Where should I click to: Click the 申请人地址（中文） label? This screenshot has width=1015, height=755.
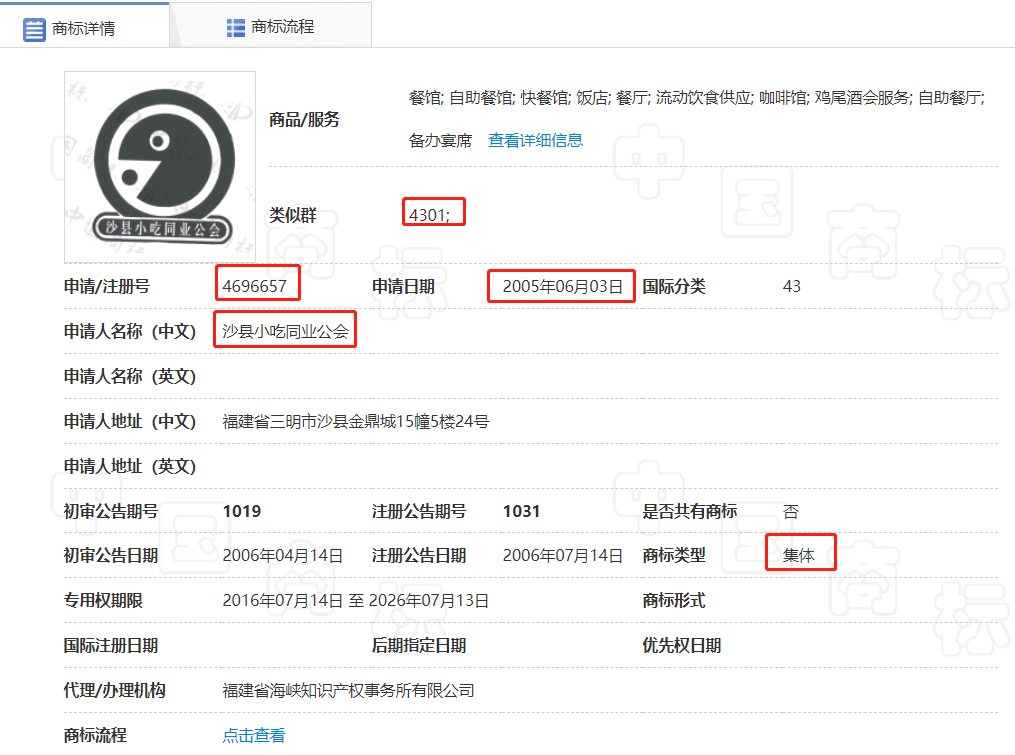coord(129,422)
